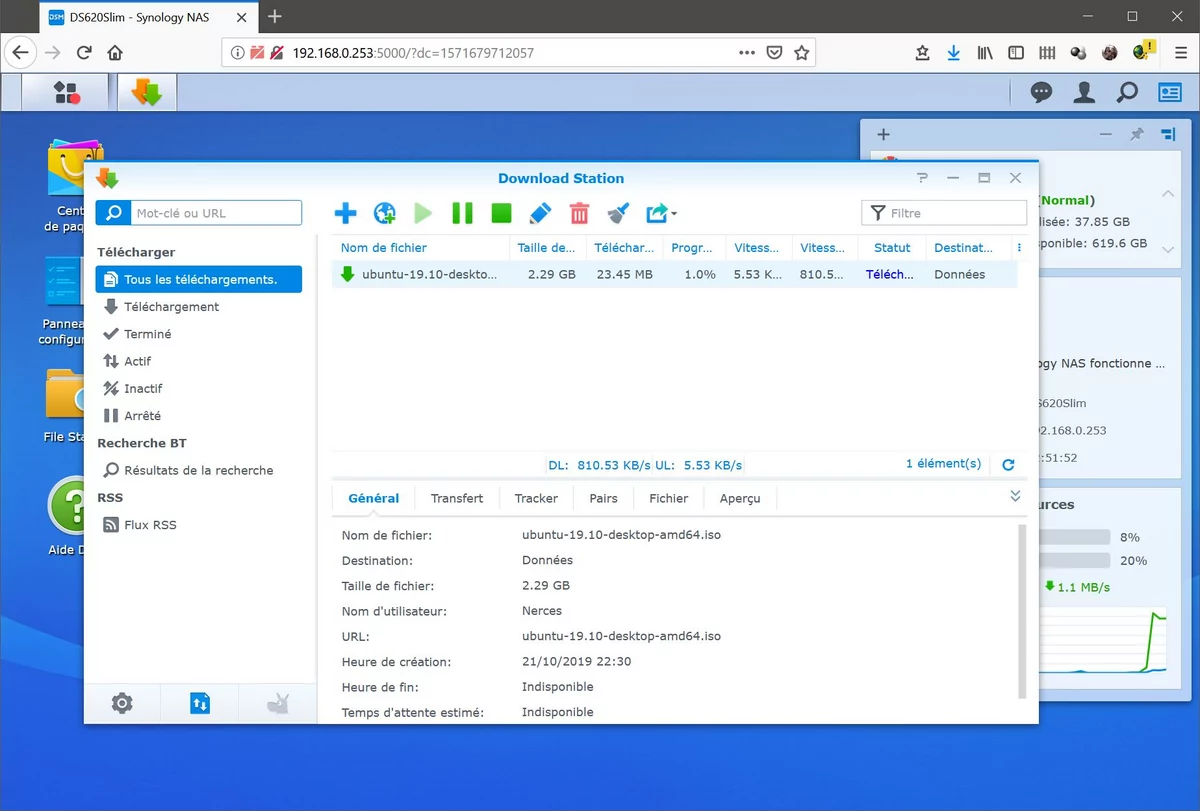
Task: Click the magnifier button beside keyword field
Action: point(113,213)
